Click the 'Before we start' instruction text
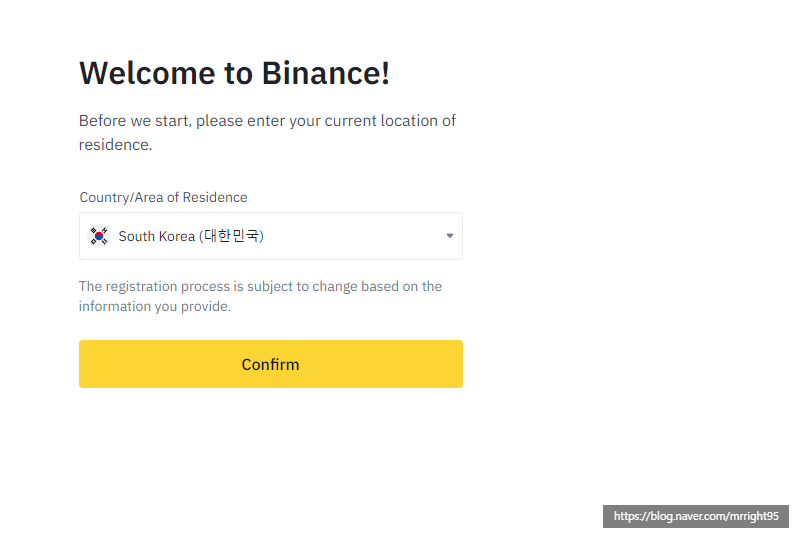The width and height of the screenshot is (799, 538). (x=267, y=132)
